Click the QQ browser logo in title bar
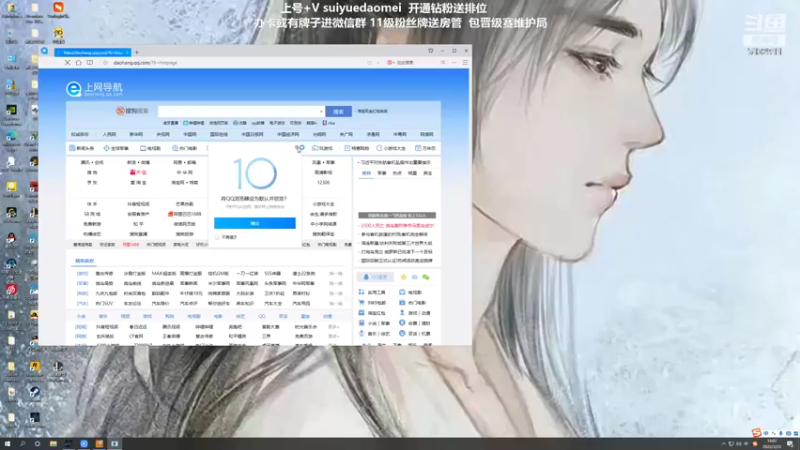 click(x=44, y=51)
